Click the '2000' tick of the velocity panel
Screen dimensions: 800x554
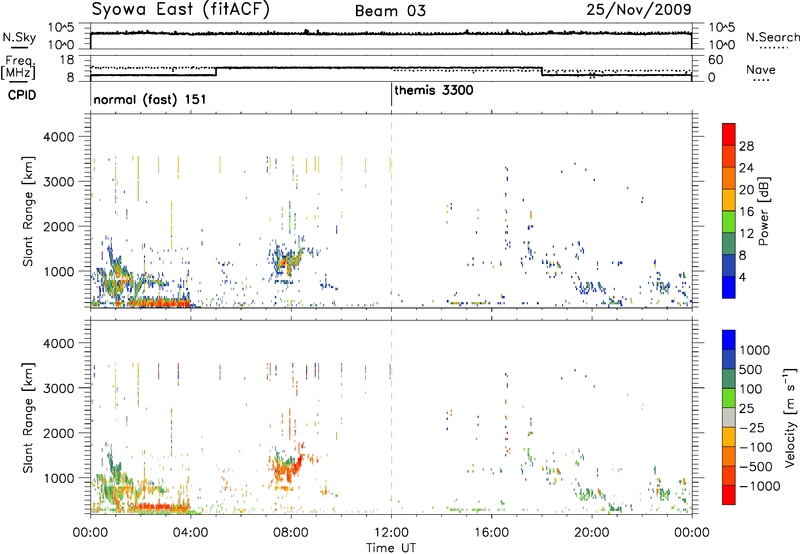click(x=58, y=433)
